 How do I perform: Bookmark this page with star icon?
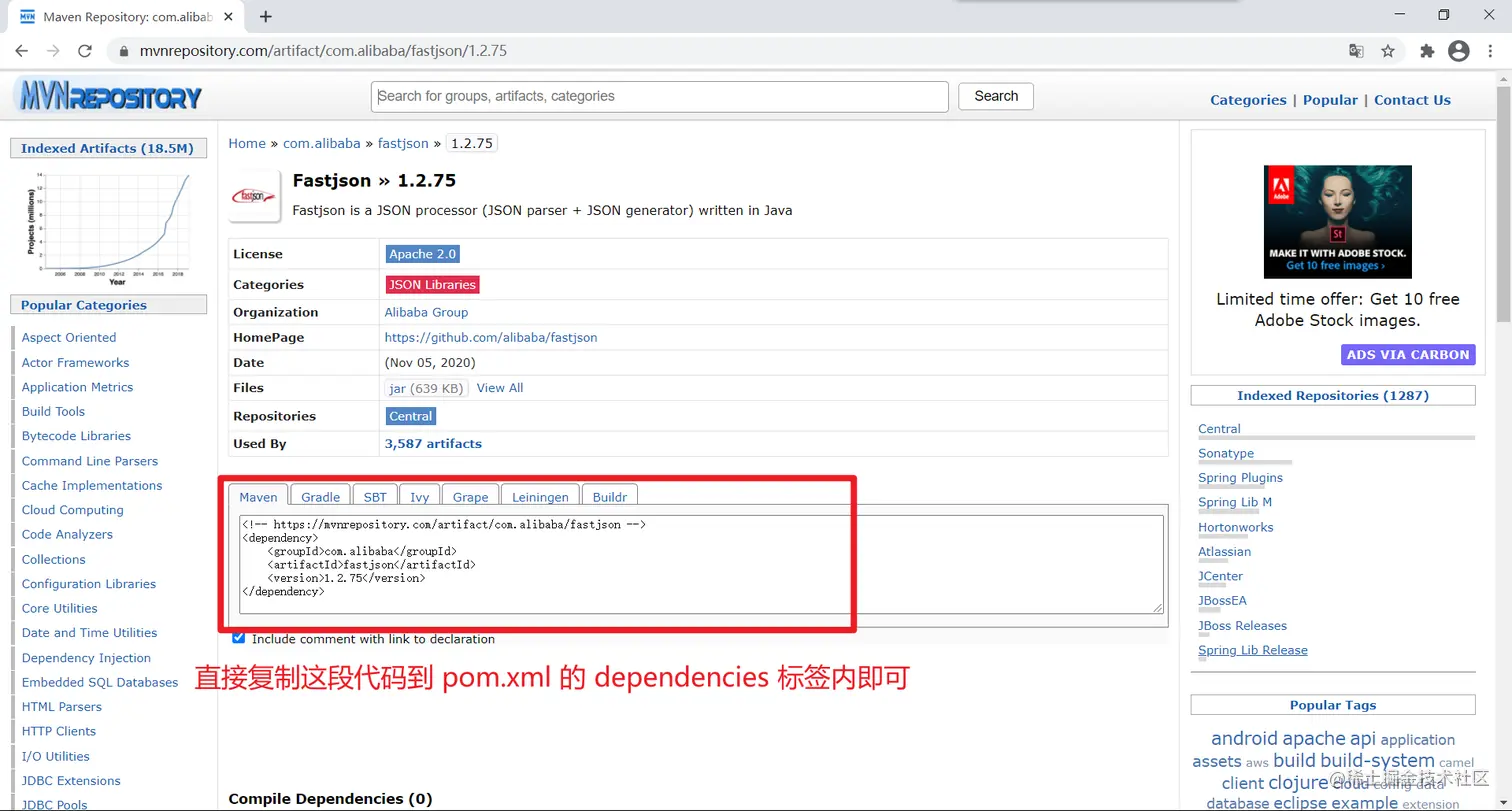(1388, 51)
